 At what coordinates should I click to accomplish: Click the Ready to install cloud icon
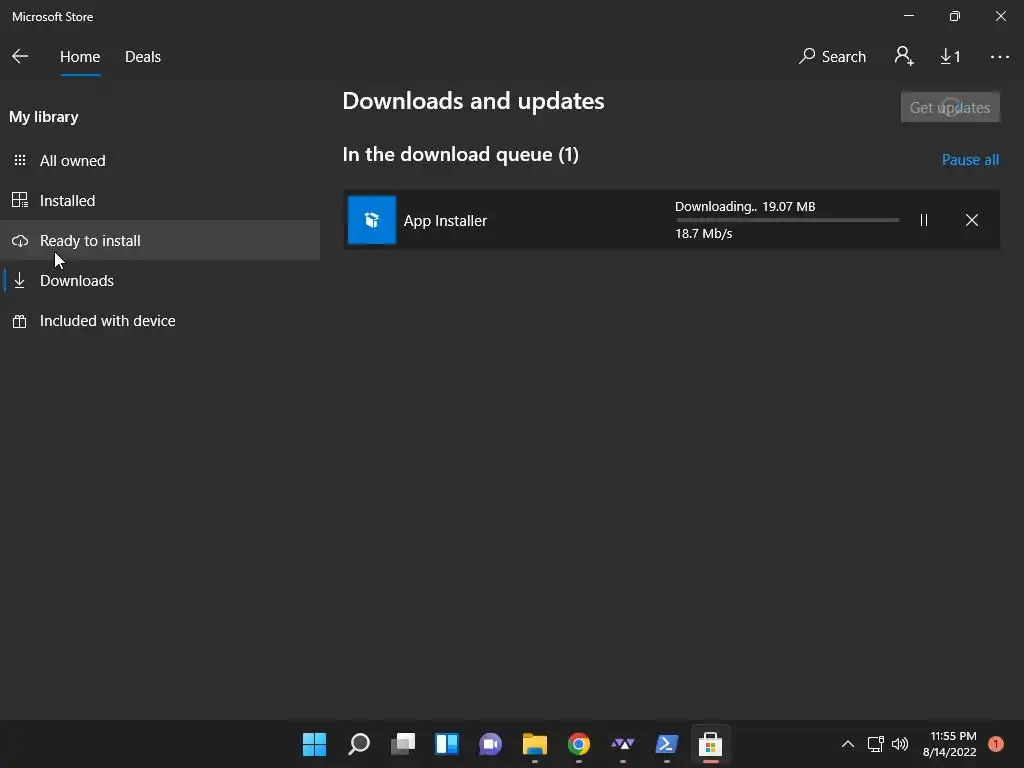pyautogui.click(x=20, y=241)
